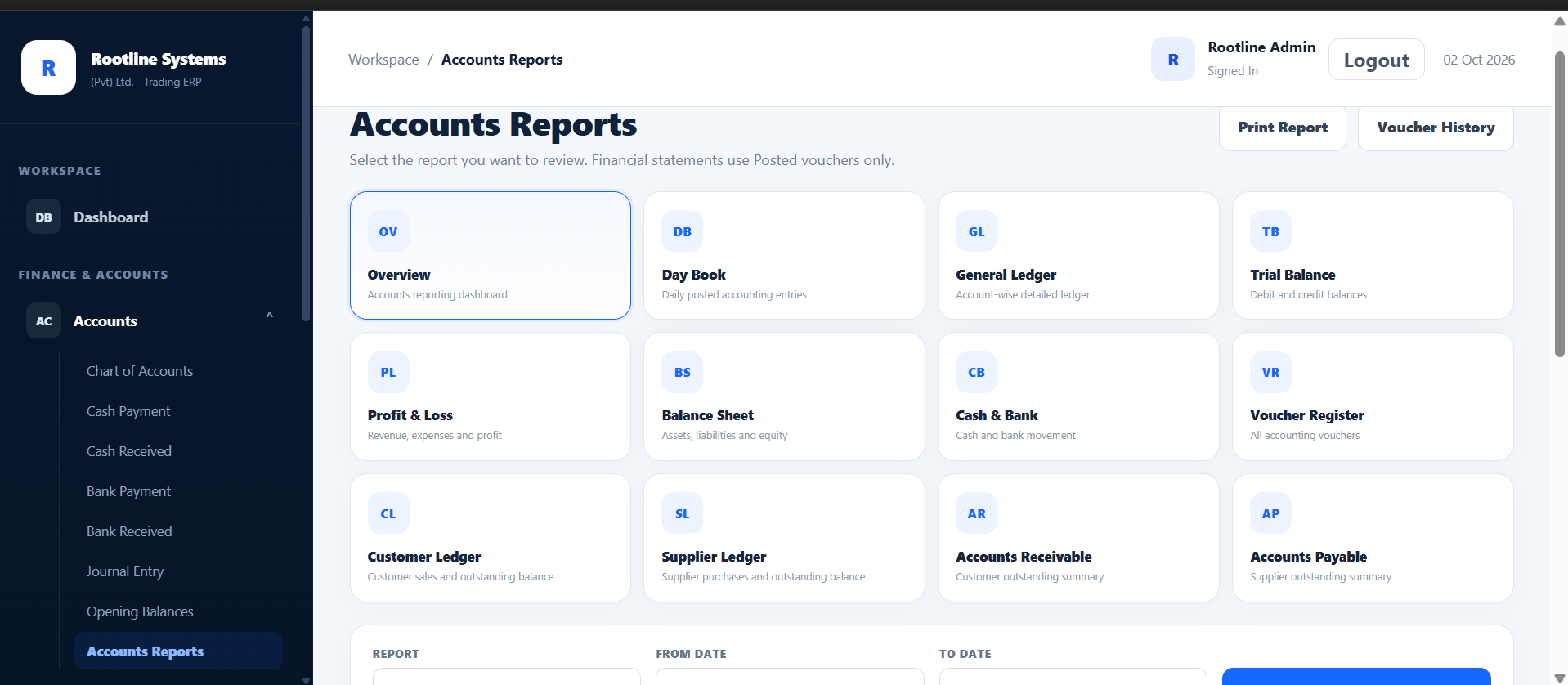Select the Overview card title
1568x685 pixels.
(399, 275)
